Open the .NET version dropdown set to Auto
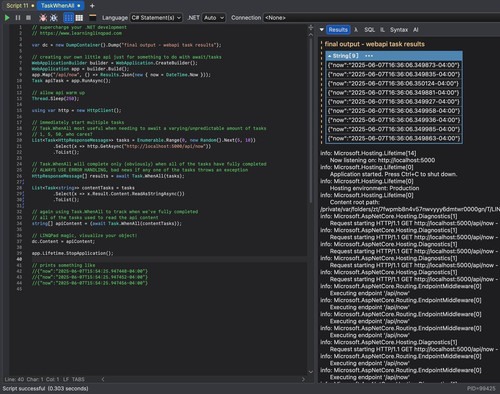This screenshot has height=394, width=500. point(214,18)
